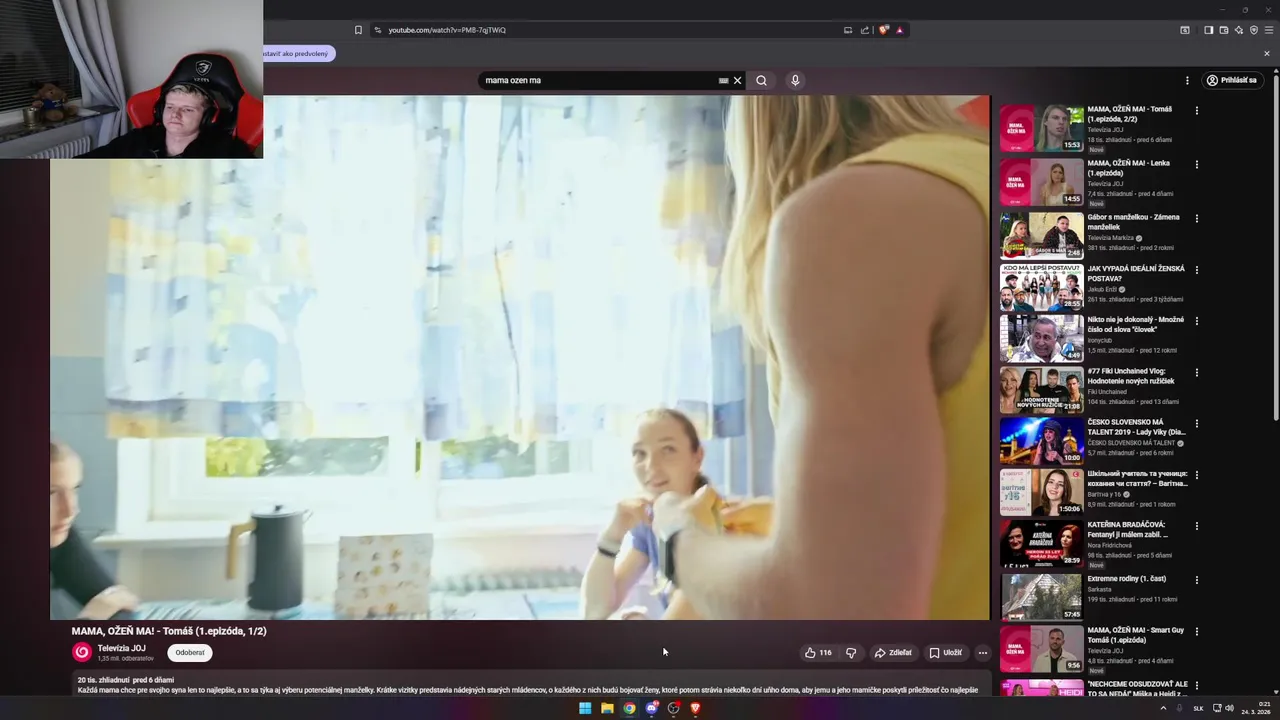Click Televízia JOJ channel avatar
This screenshot has height=720, width=1280.
click(x=82, y=652)
